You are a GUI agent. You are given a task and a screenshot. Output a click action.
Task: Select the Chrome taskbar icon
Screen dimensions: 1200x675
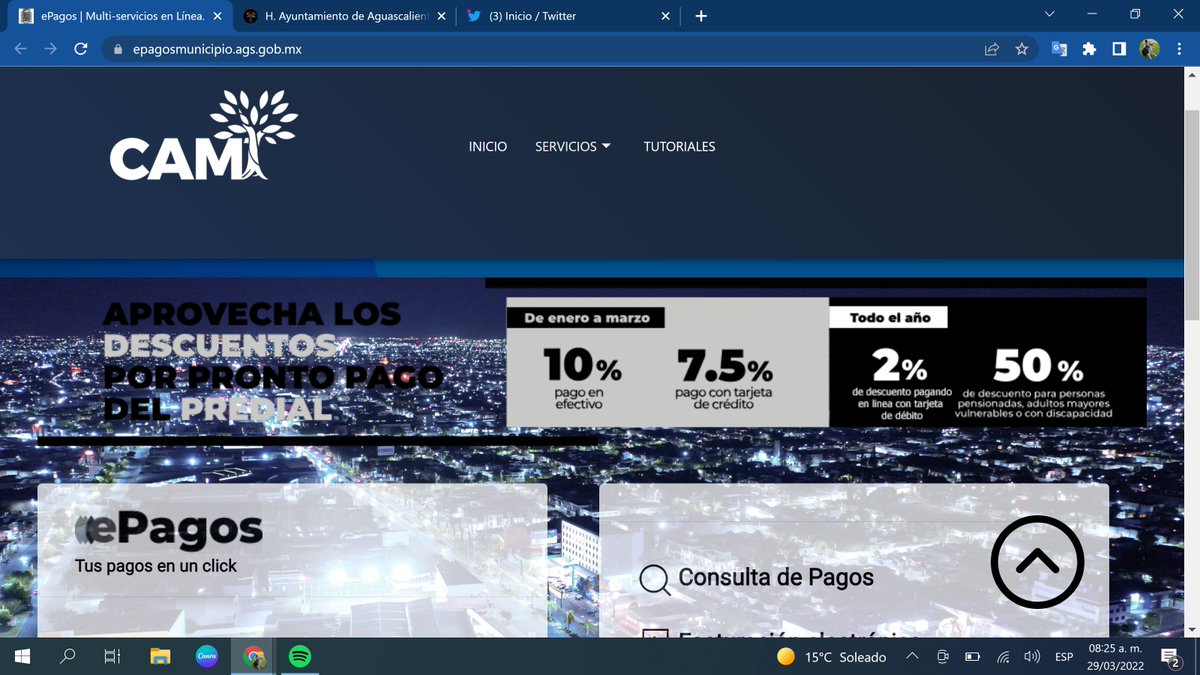click(x=253, y=657)
